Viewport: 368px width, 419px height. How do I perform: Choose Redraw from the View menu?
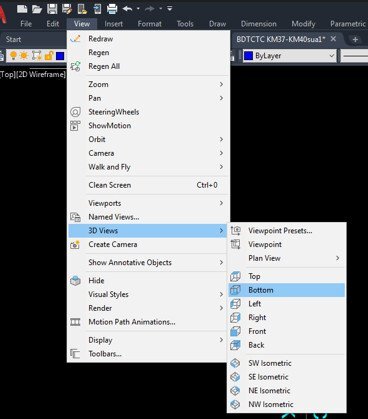point(148,39)
